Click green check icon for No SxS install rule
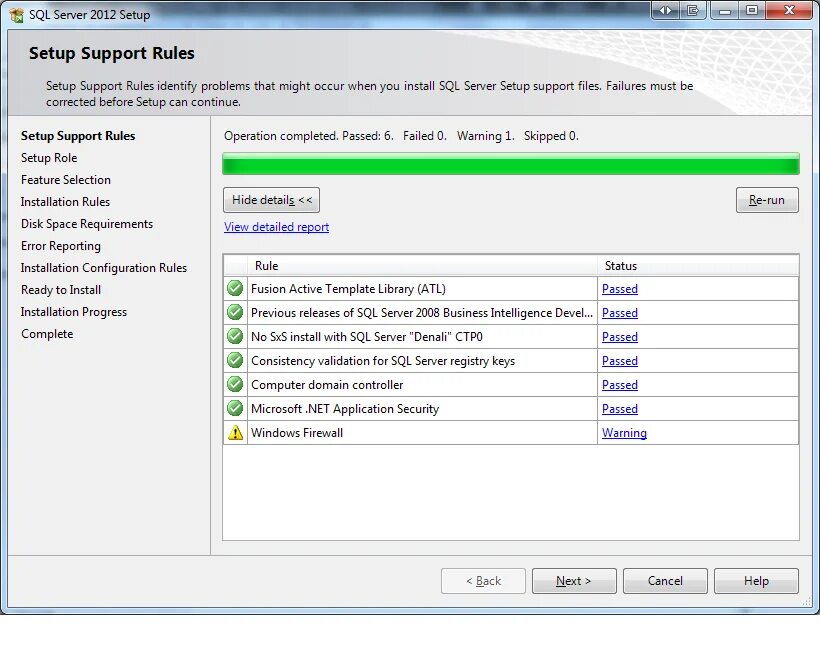820x669 pixels. click(235, 336)
